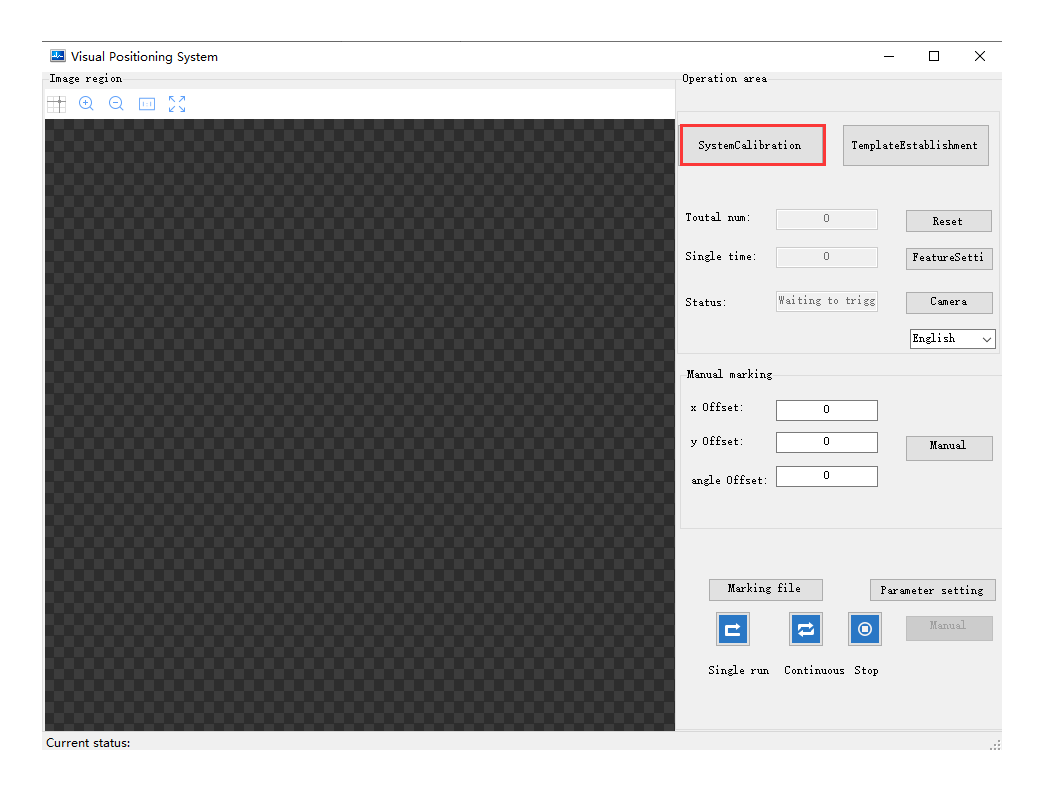Click the actual size 1:1 icon
Screen dimensions: 1037x785
tap(146, 104)
